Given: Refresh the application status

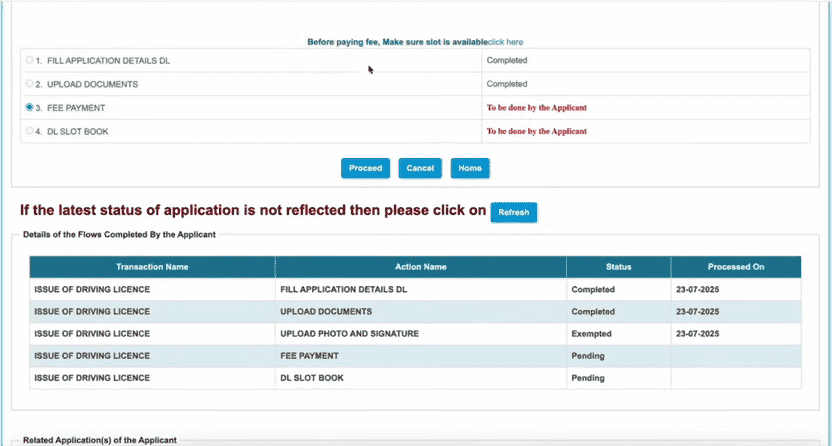Looking at the screenshot, I should 514,212.
